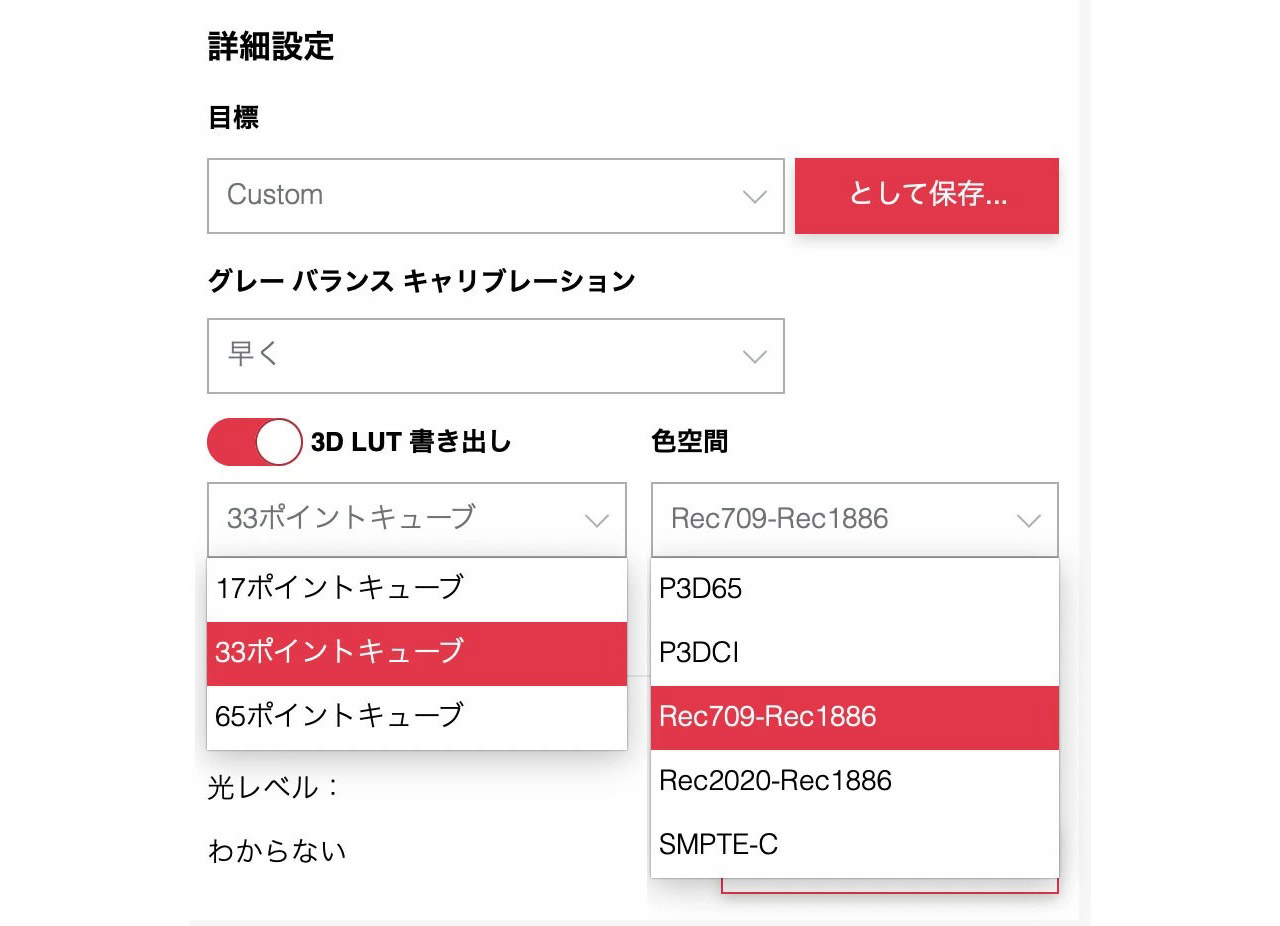Click the として保存... button
The image size is (1280, 926).
[926, 196]
